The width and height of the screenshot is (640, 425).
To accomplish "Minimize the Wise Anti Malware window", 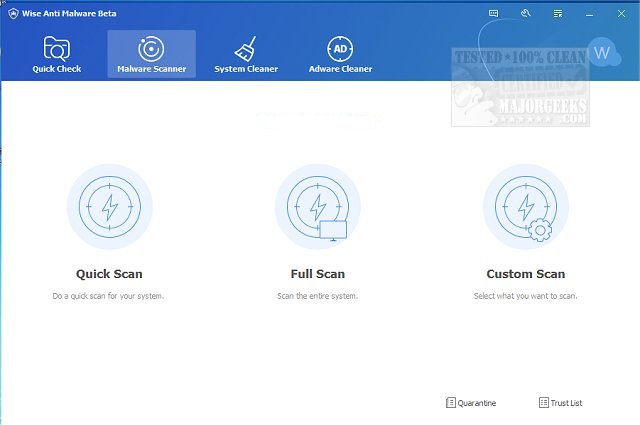I will pyautogui.click(x=589, y=15).
